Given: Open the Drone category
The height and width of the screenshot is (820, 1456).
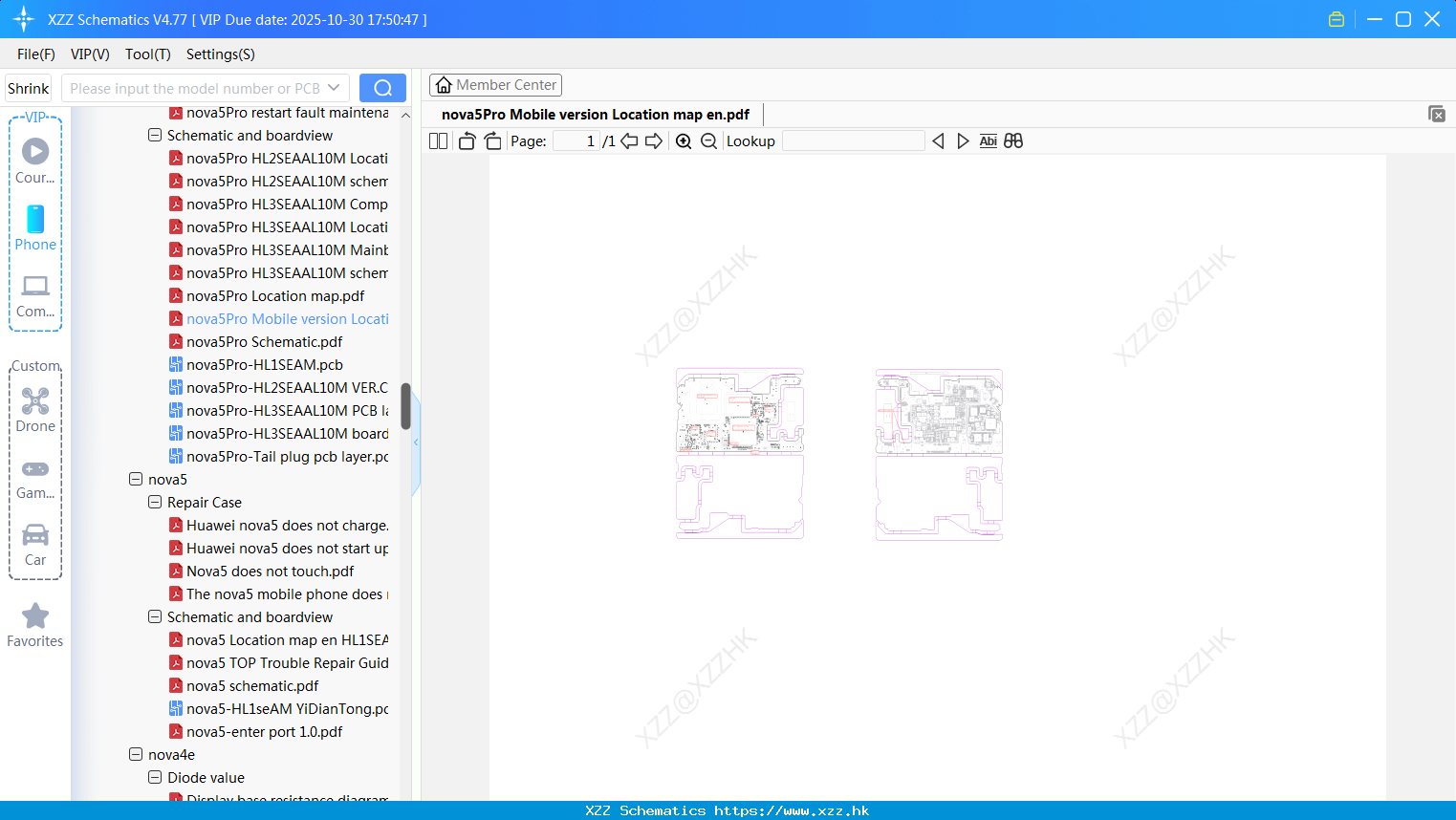Looking at the screenshot, I should (x=35, y=410).
